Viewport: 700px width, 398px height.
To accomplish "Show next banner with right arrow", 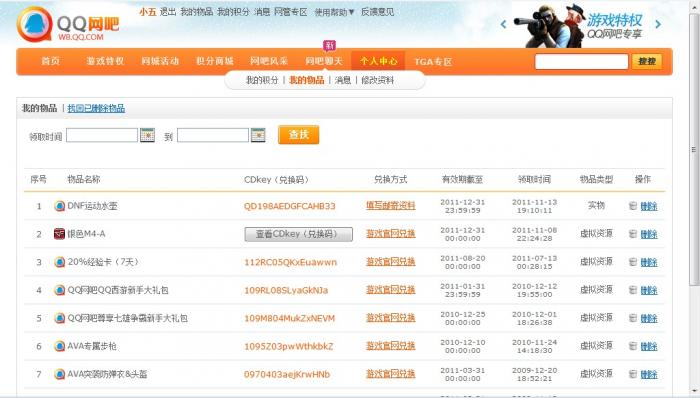I will click(658, 24).
